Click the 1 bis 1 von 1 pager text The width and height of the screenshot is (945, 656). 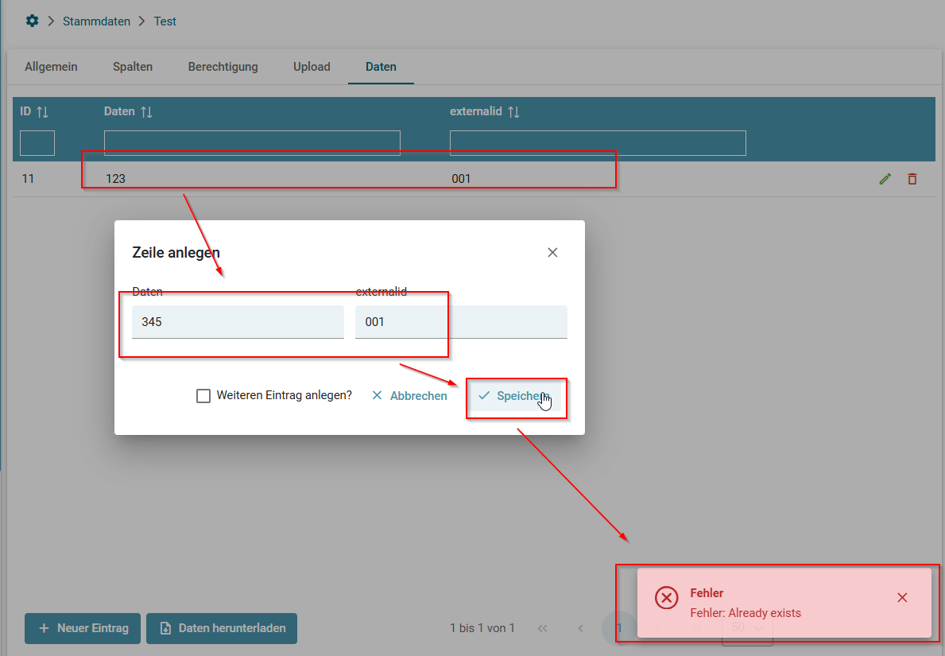[x=482, y=628]
